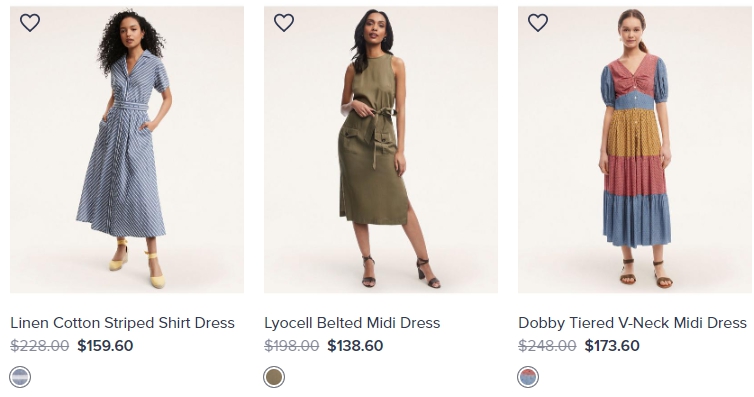Open Linen Cotton Striped Shirt Dress link

tap(122, 323)
